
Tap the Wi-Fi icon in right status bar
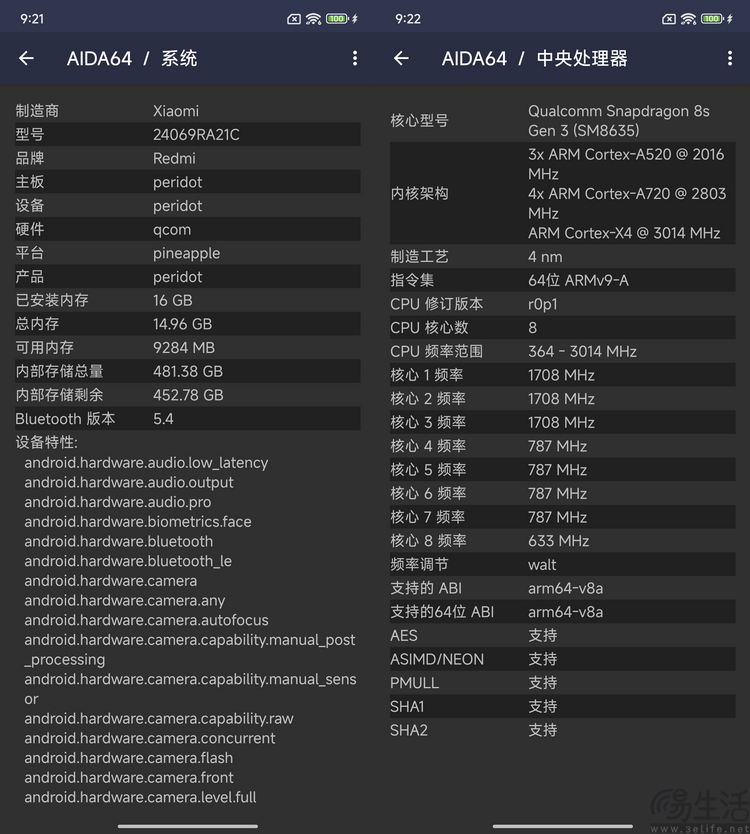click(688, 19)
